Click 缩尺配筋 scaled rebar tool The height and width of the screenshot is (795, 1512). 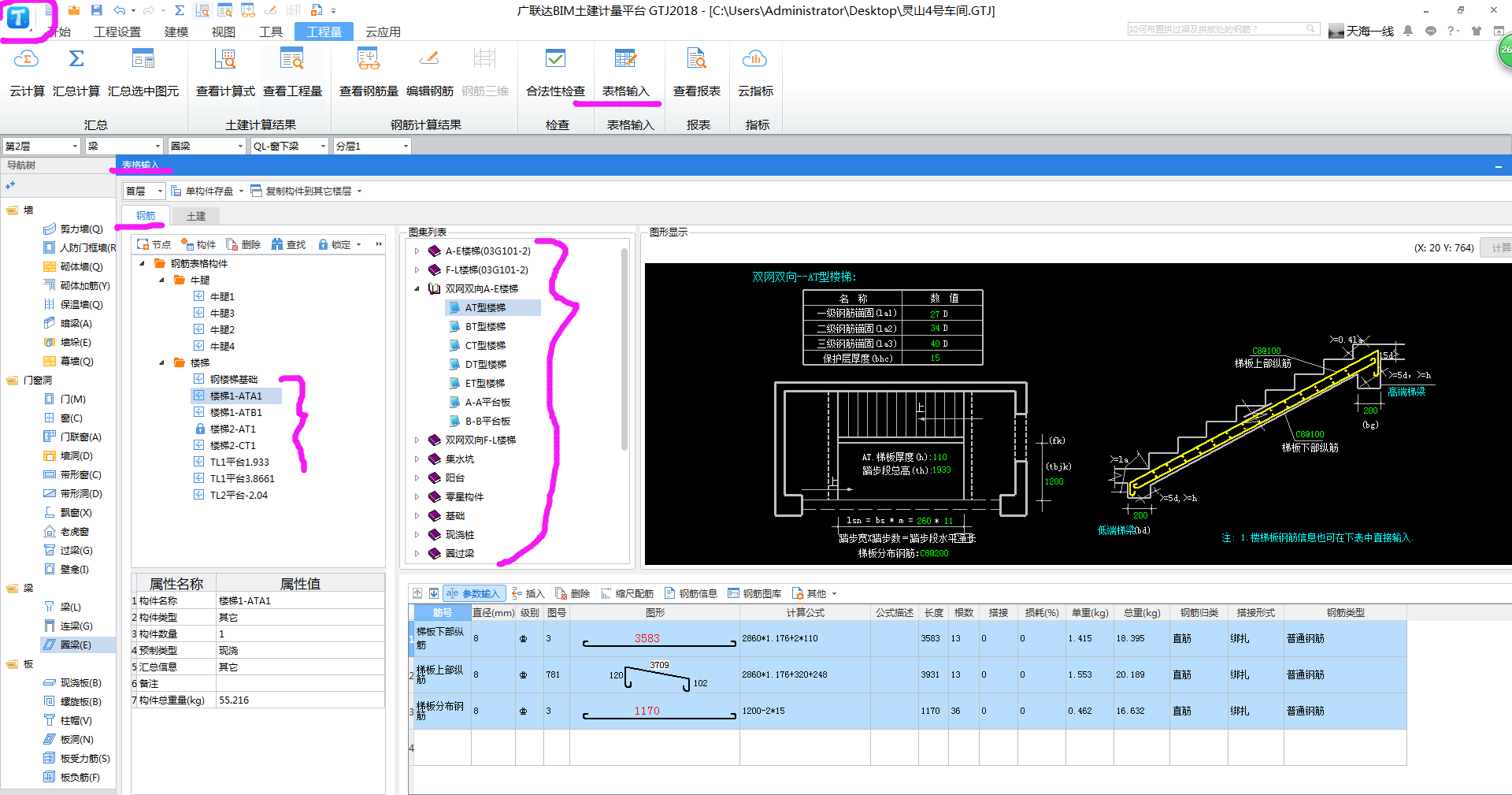[x=627, y=593]
